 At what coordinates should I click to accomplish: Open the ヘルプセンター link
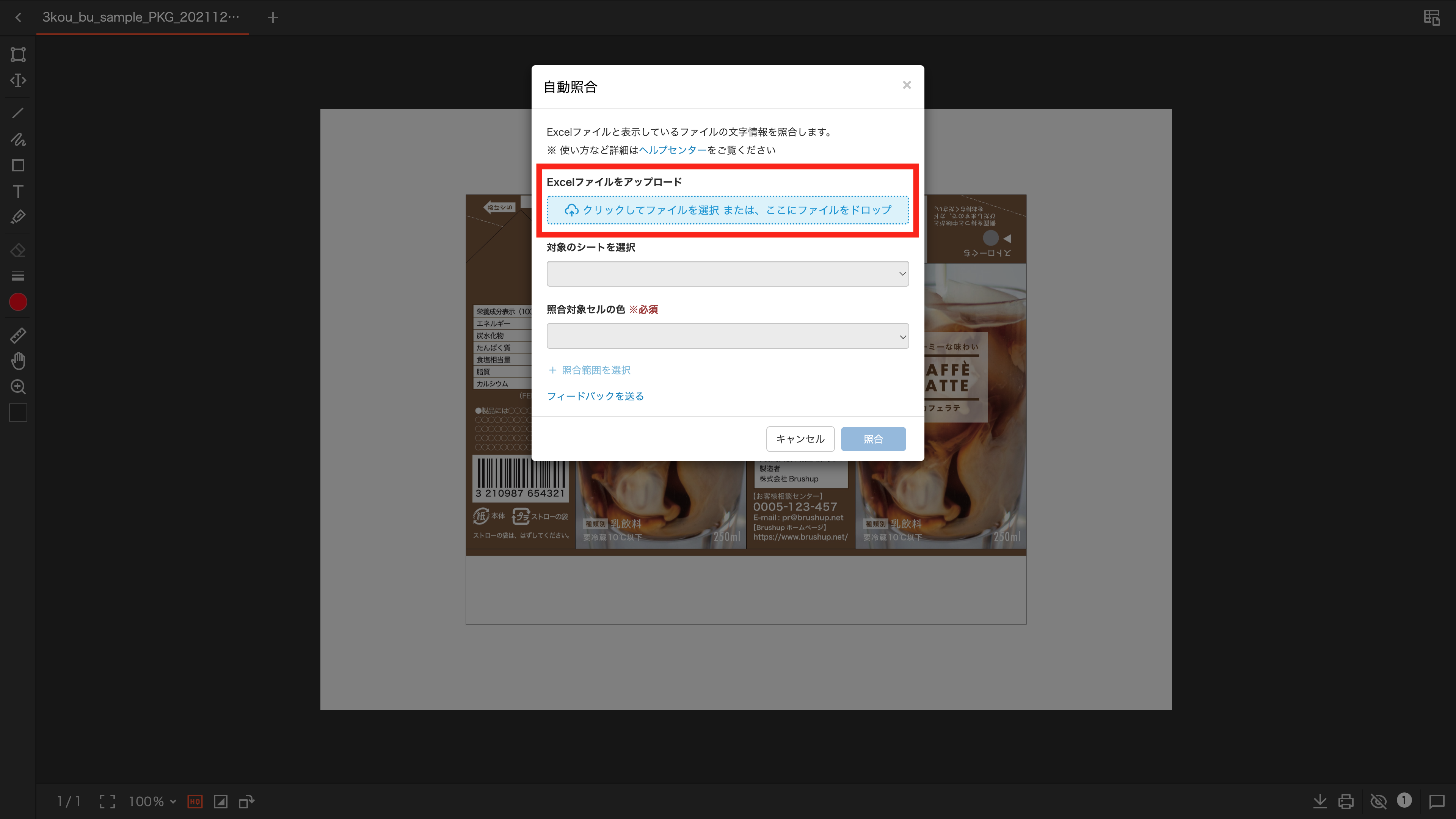pos(673,151)
